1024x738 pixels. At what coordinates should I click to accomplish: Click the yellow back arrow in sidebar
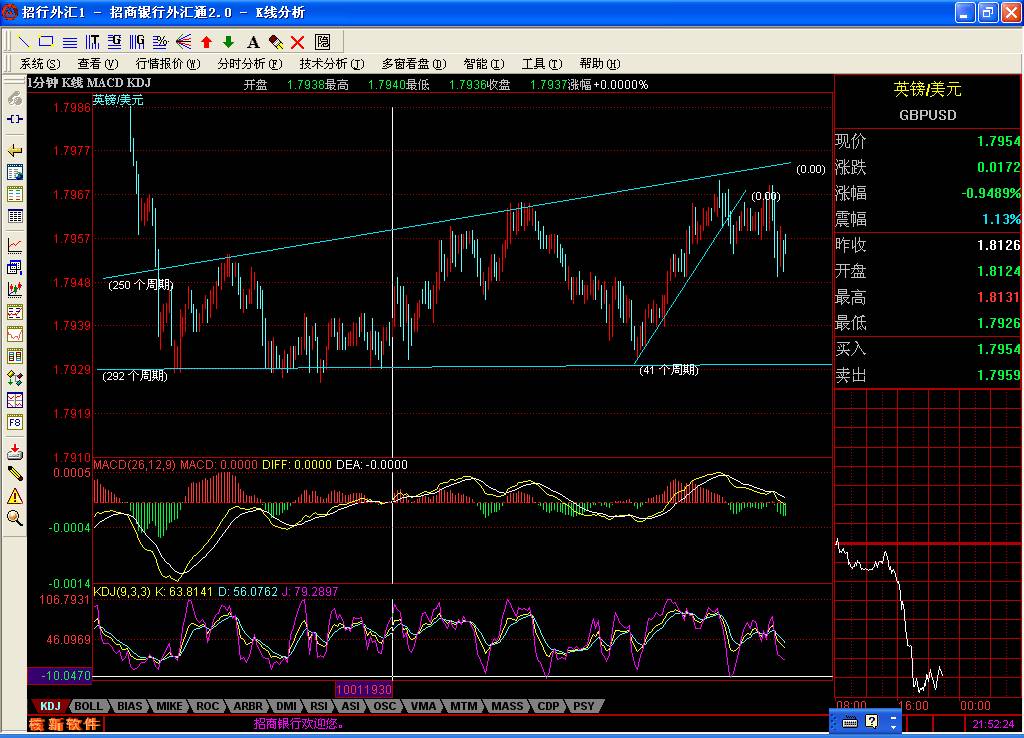click(15, 150)
